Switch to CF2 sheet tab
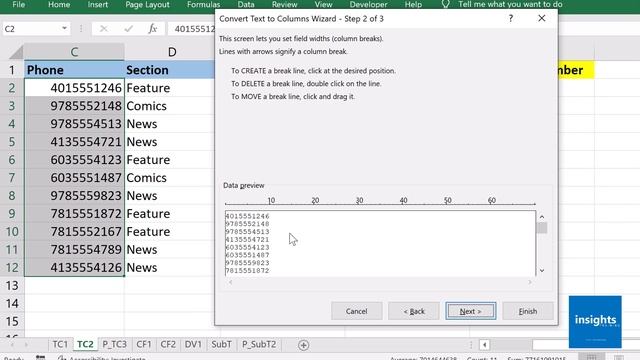This screenshot has width=640, height=360. coord(168,344)
